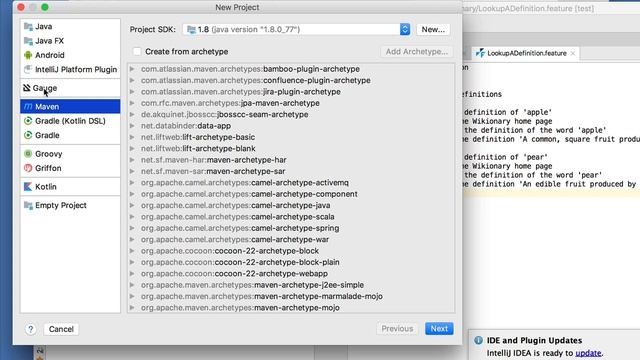The height and width of the screenshot is (360, 640).
Task: Expand bamboo-plugin-archetype entry
Action: pos(132,69)
